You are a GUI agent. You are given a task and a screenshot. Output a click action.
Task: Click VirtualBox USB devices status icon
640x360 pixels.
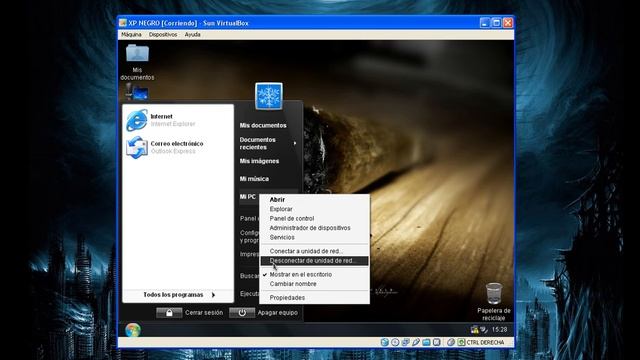416,342
